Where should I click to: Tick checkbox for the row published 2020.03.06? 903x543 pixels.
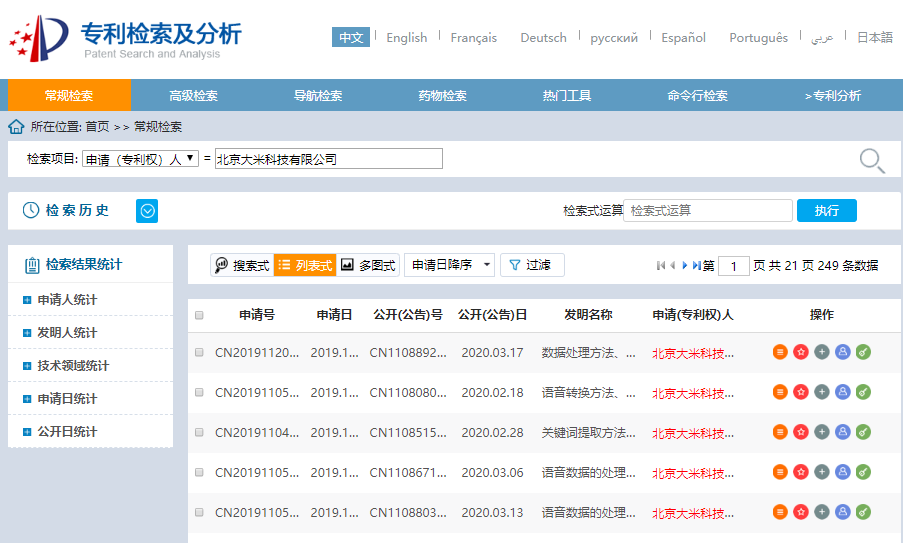click(x=199, y=472)
